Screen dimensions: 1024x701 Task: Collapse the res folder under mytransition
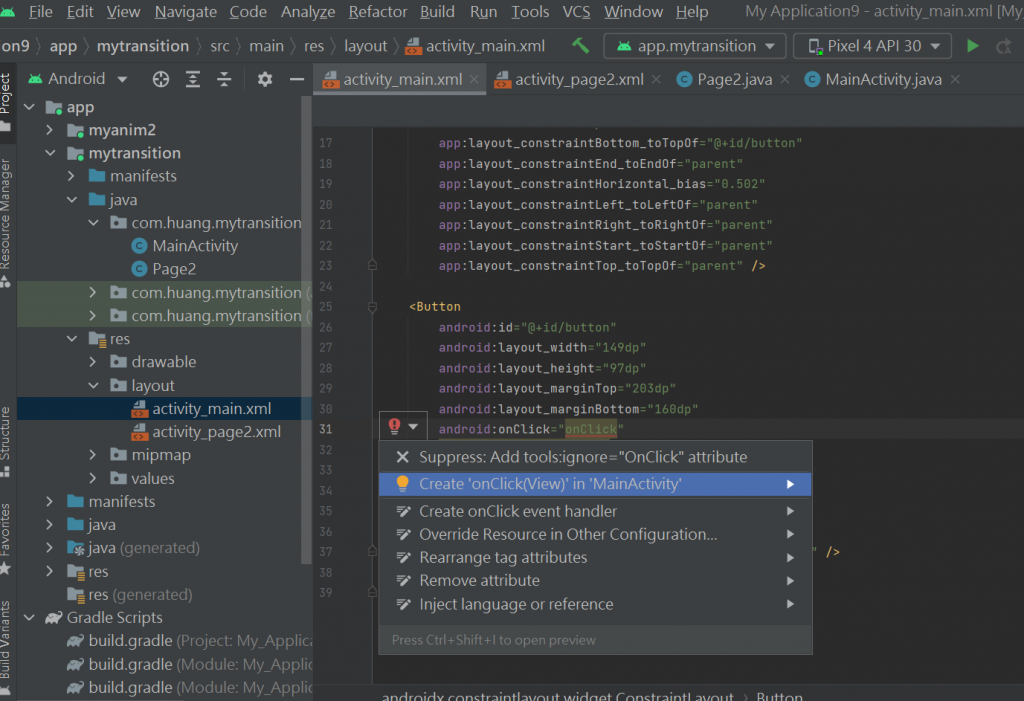point(72,339)
